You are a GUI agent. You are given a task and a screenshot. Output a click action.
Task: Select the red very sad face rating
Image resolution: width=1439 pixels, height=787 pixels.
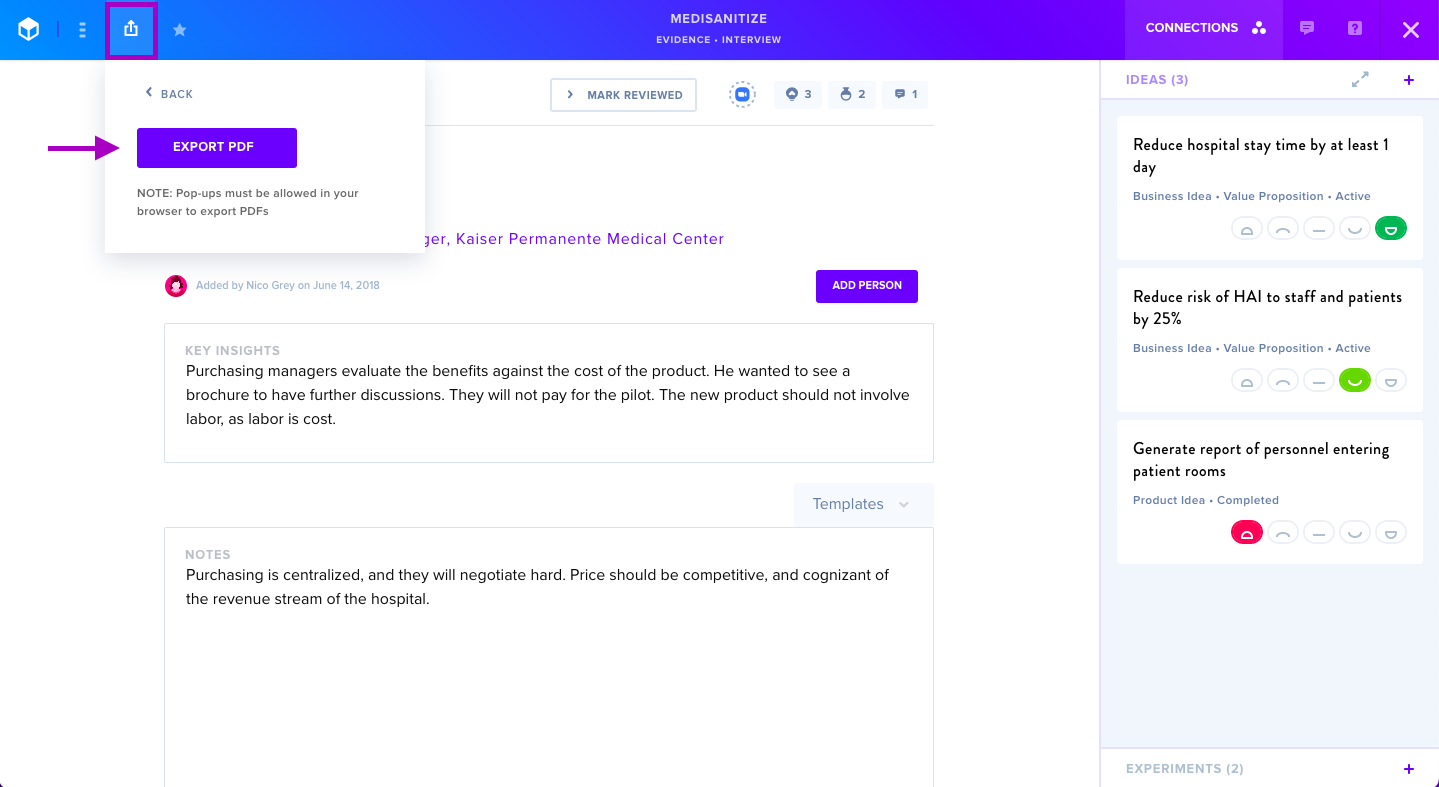pos(1247,532)
